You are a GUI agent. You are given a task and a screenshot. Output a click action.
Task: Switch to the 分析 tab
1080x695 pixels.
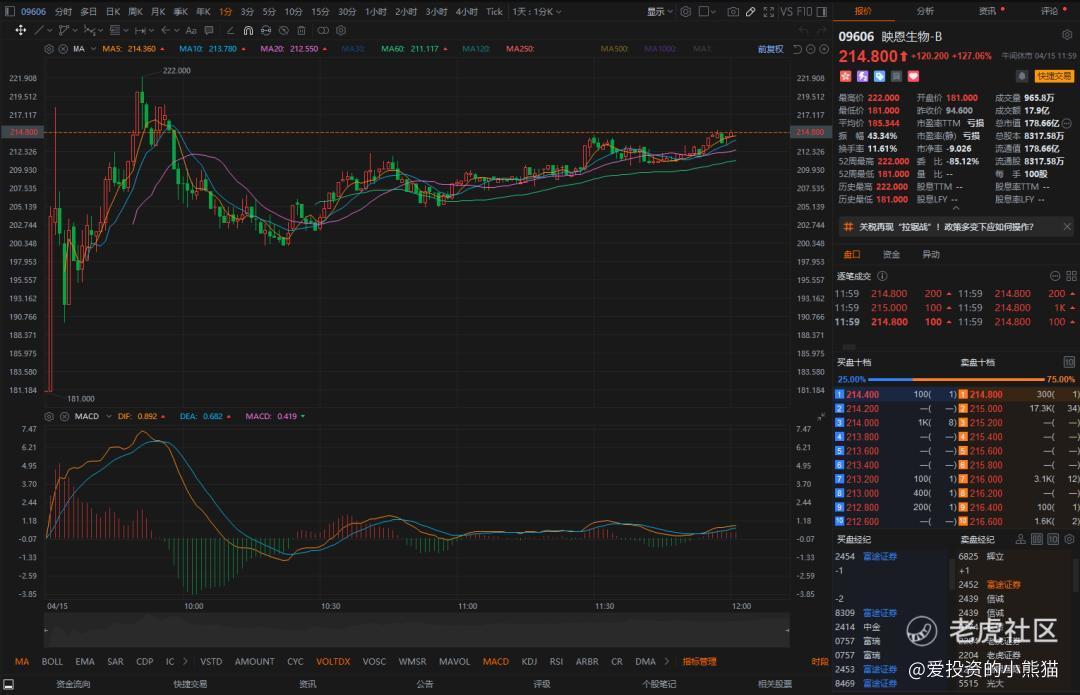click(925, 11)
